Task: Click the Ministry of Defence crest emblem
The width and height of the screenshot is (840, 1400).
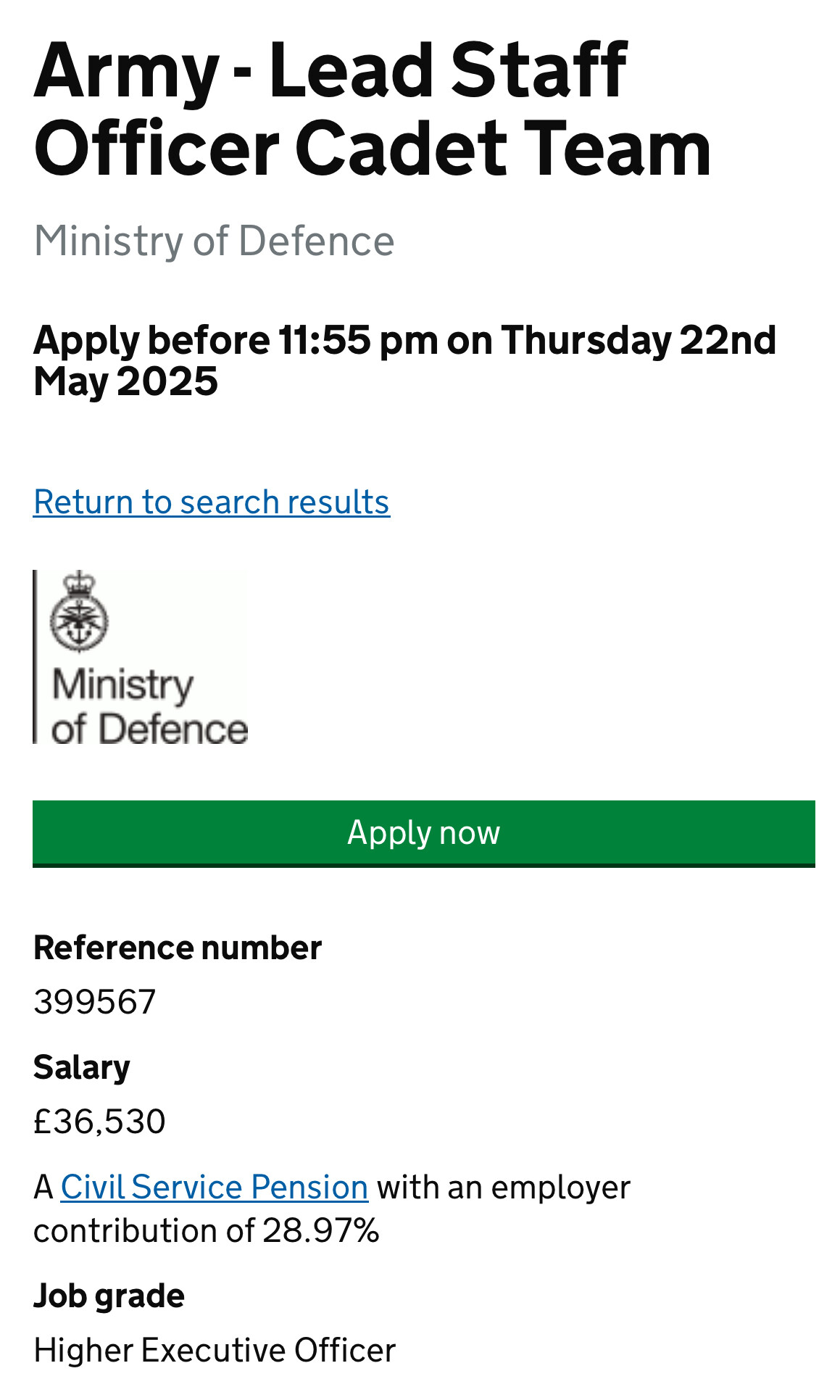Action: pos(79,611)
